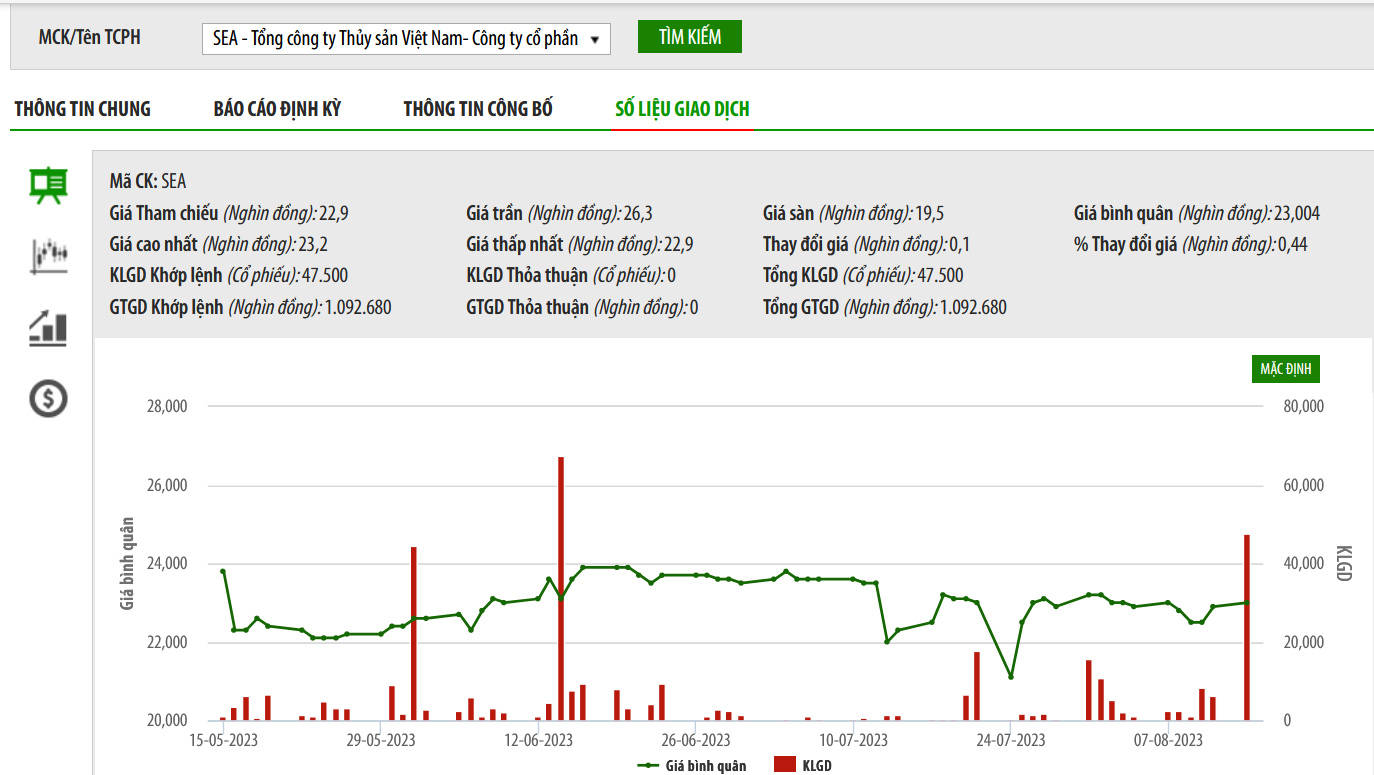
Task: Toggle the Giá bình quân legend line
Action: click(648, 766)
